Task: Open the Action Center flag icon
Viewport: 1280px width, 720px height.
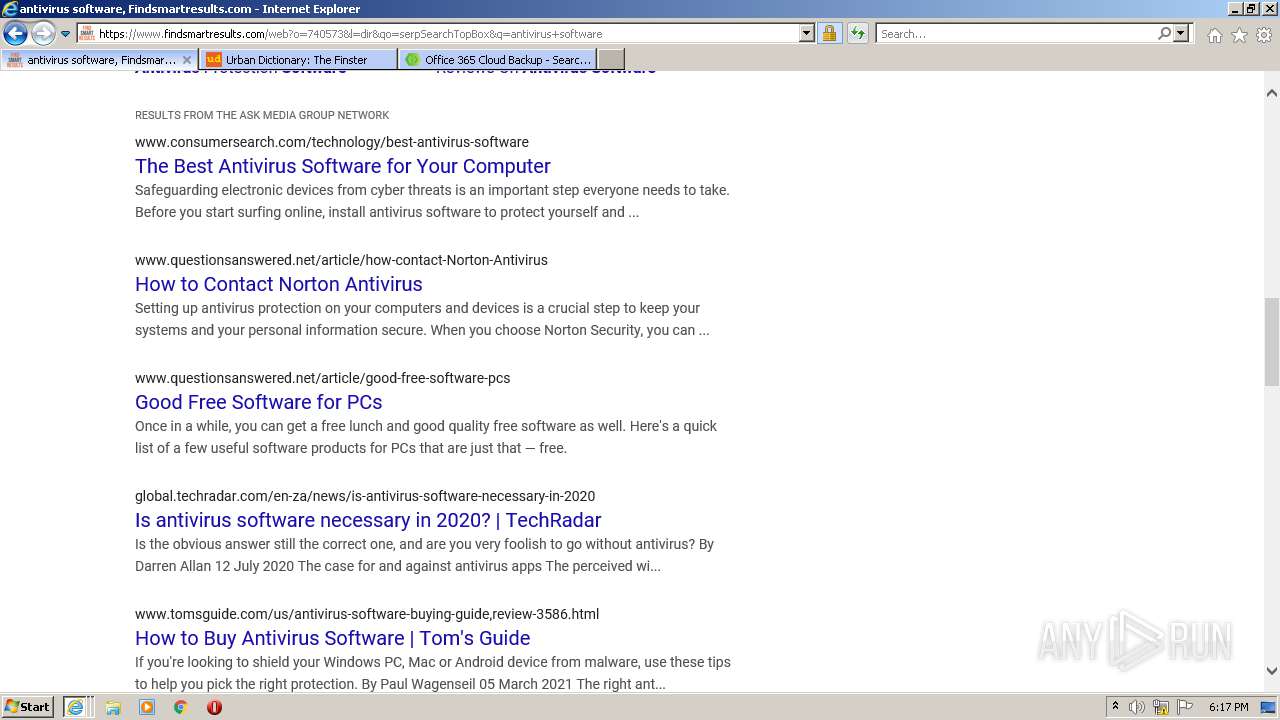Action: pyautogui.click(x=1185, y=707)
